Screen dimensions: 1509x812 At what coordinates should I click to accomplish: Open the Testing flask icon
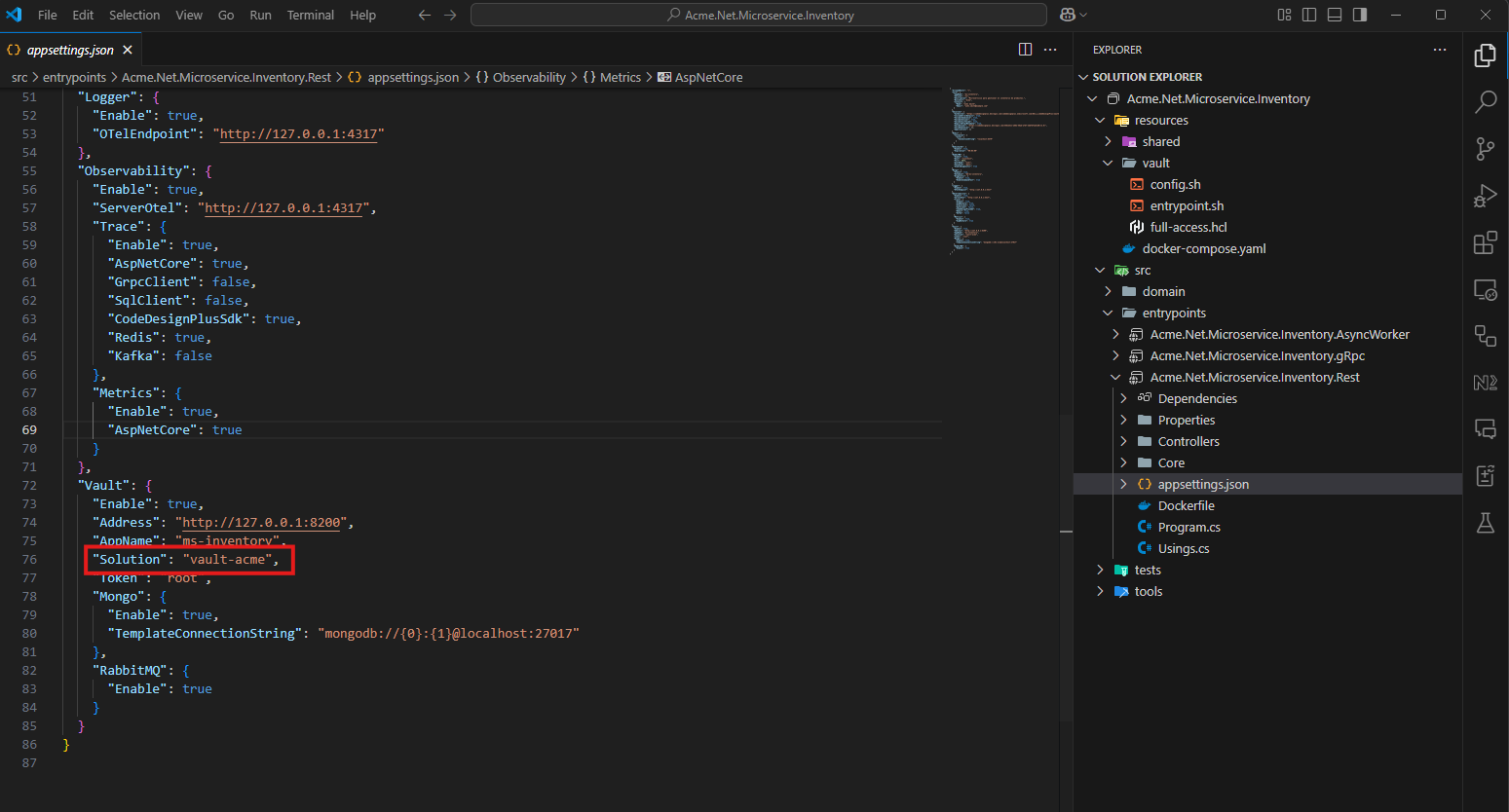[x=1485, y=523]
